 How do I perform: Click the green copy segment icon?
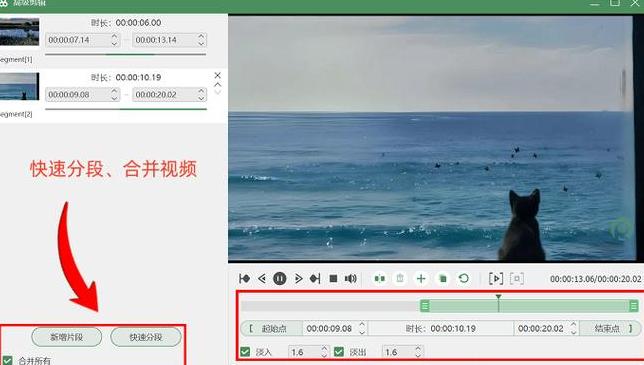click(443, 279)
